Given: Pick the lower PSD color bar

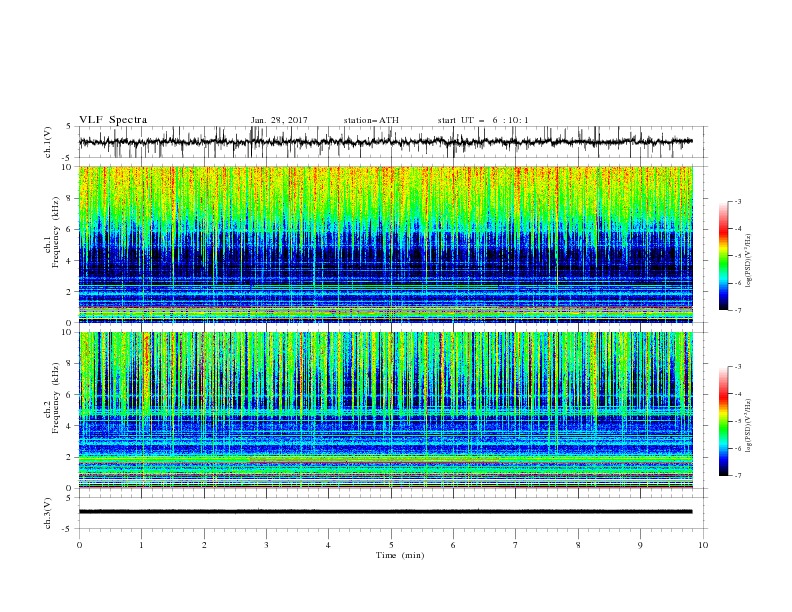Looking at the screenshot, I should coord(723,421).
